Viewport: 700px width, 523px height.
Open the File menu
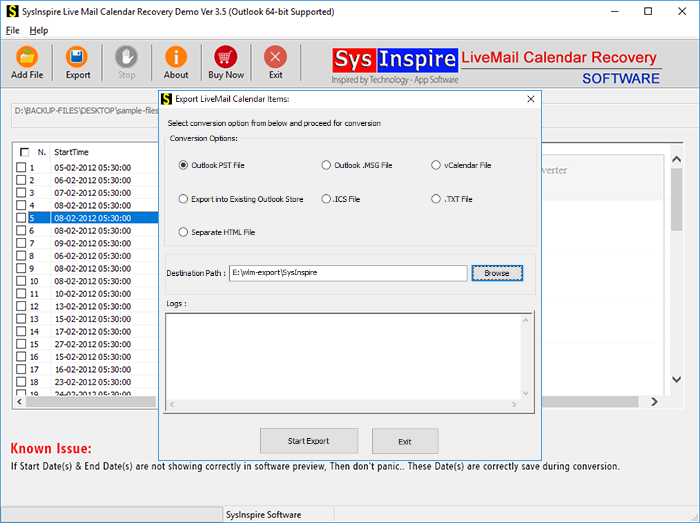tap(12, 30)
